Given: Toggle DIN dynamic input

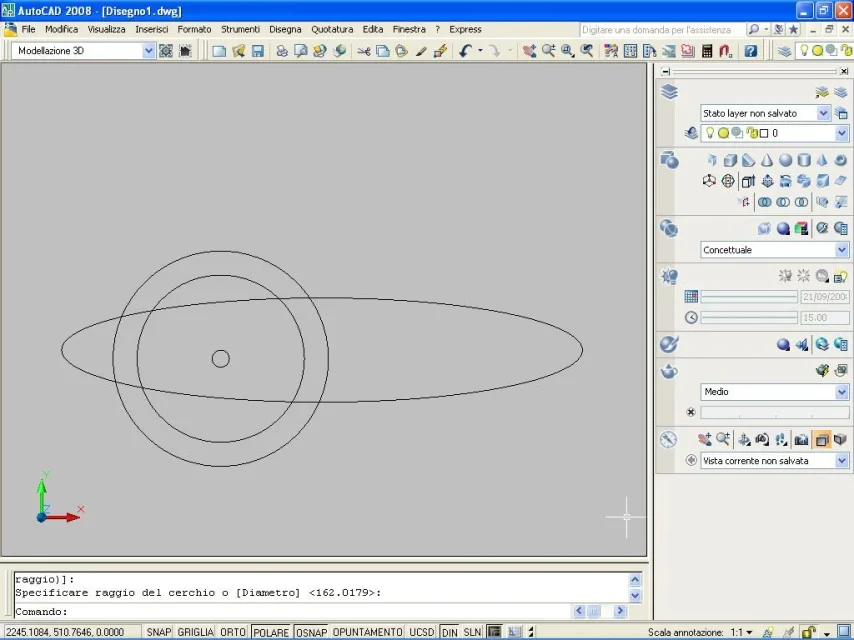Looking at the screenshot, I should [449, 632].
